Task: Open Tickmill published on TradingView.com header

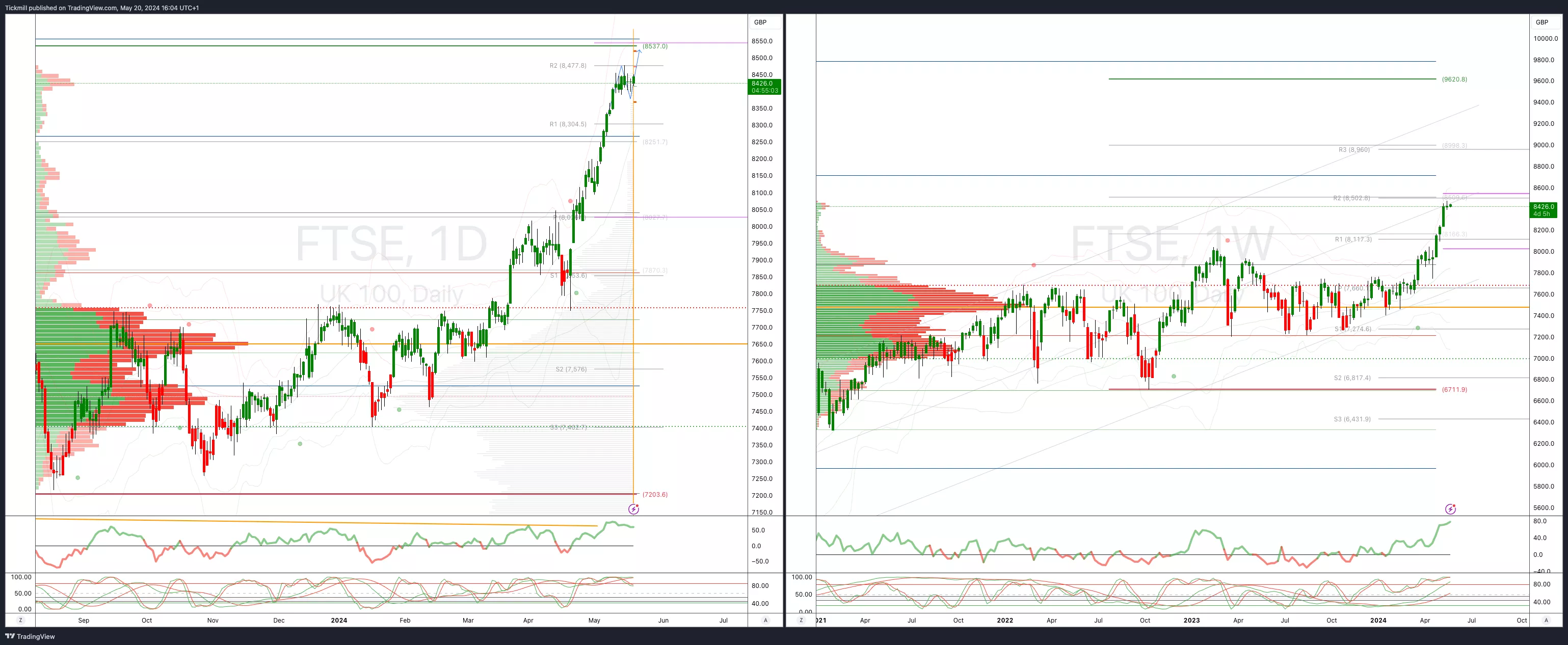Action: [101, 8]
